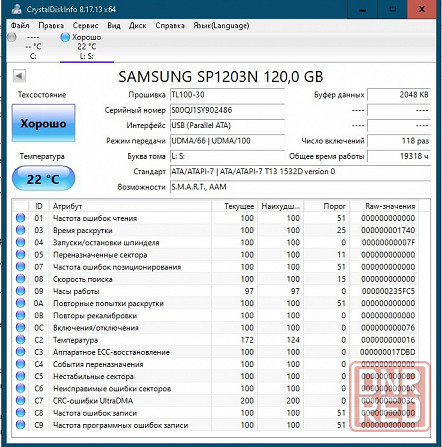Click raw value 000000235FC5 for Часы работы
This screenshot has width=442, height=447.
388,291
